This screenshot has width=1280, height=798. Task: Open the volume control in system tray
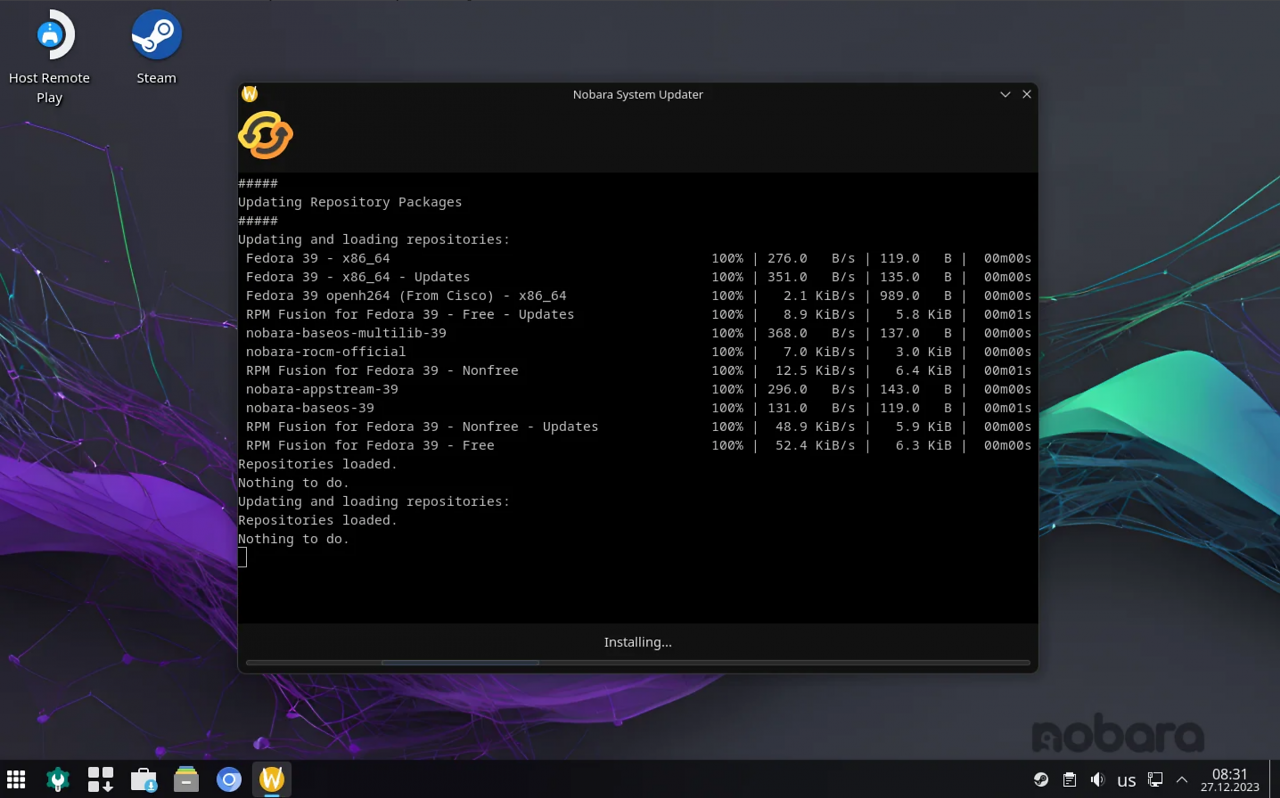click(1097, 780)
